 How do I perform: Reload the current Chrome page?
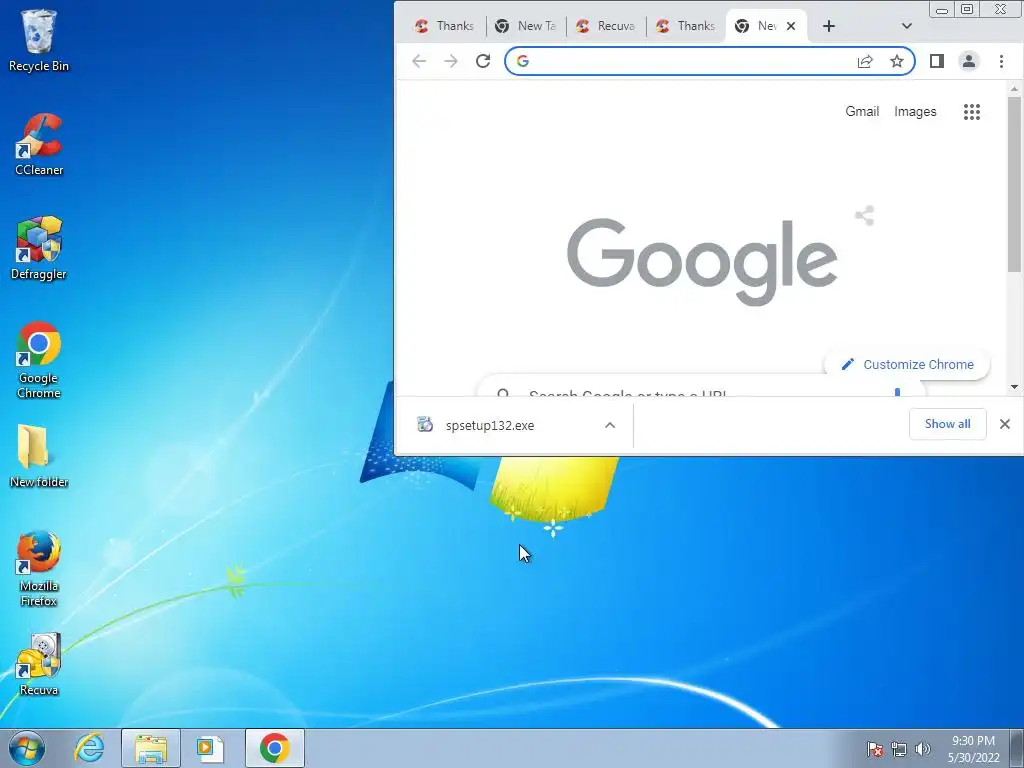point(483,61)
